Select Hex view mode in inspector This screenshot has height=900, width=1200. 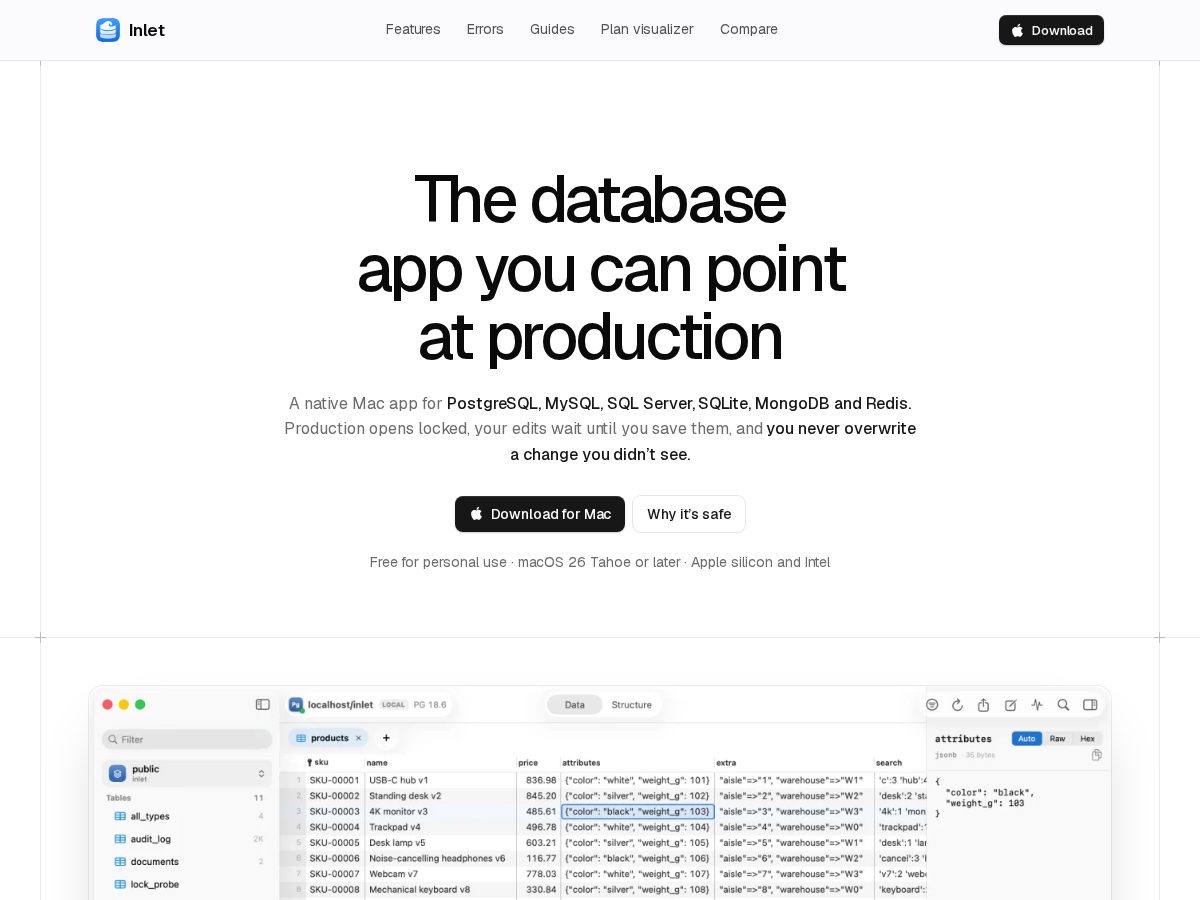click(1087, 738)
